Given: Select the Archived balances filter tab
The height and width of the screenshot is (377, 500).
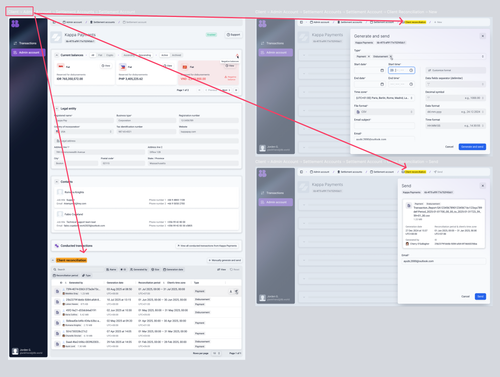Looking at the screenshot, I should (176, 55).
